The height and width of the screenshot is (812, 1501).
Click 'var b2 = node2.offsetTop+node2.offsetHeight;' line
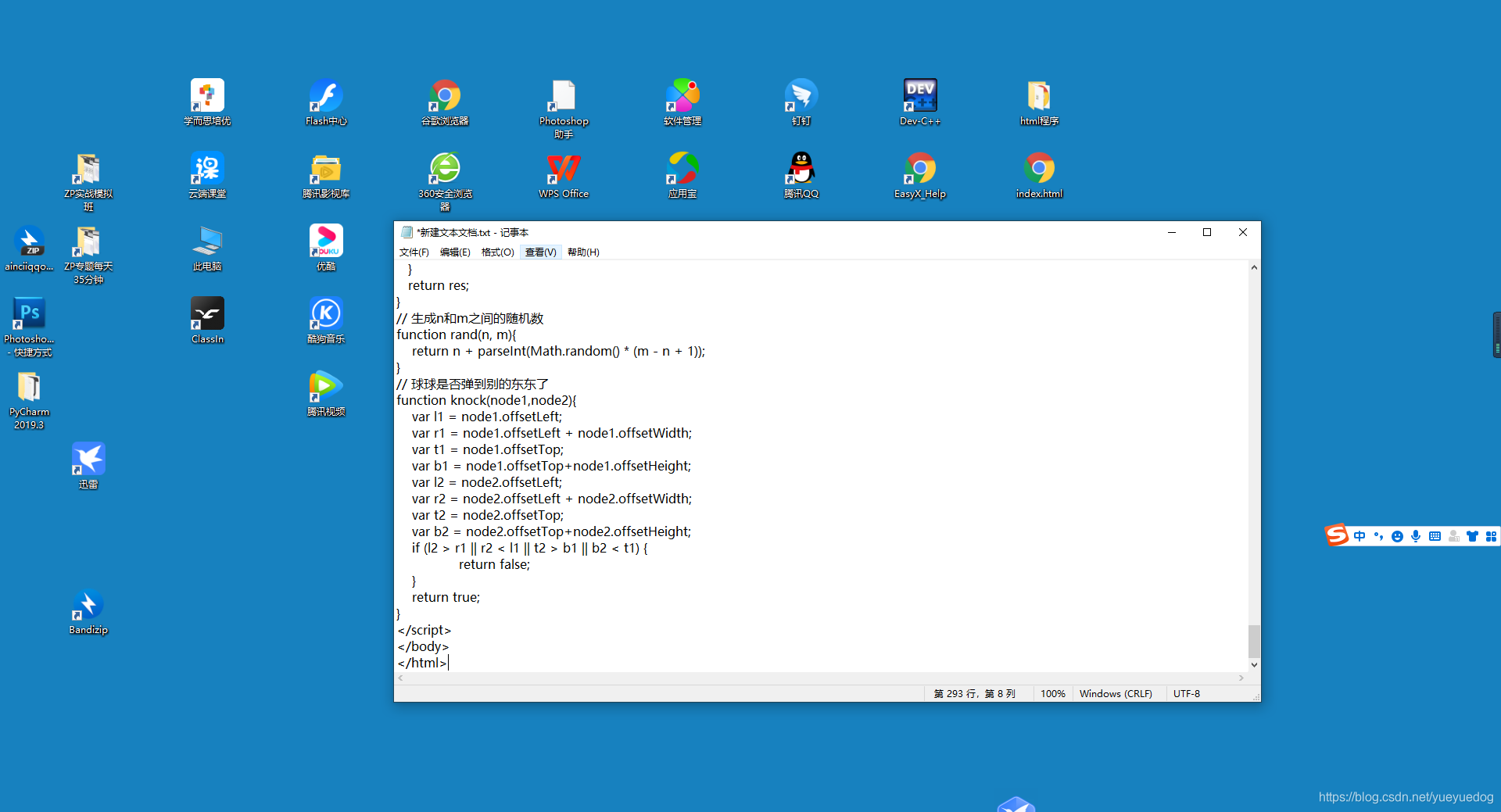pyautogui.click(x=551, y=532)
